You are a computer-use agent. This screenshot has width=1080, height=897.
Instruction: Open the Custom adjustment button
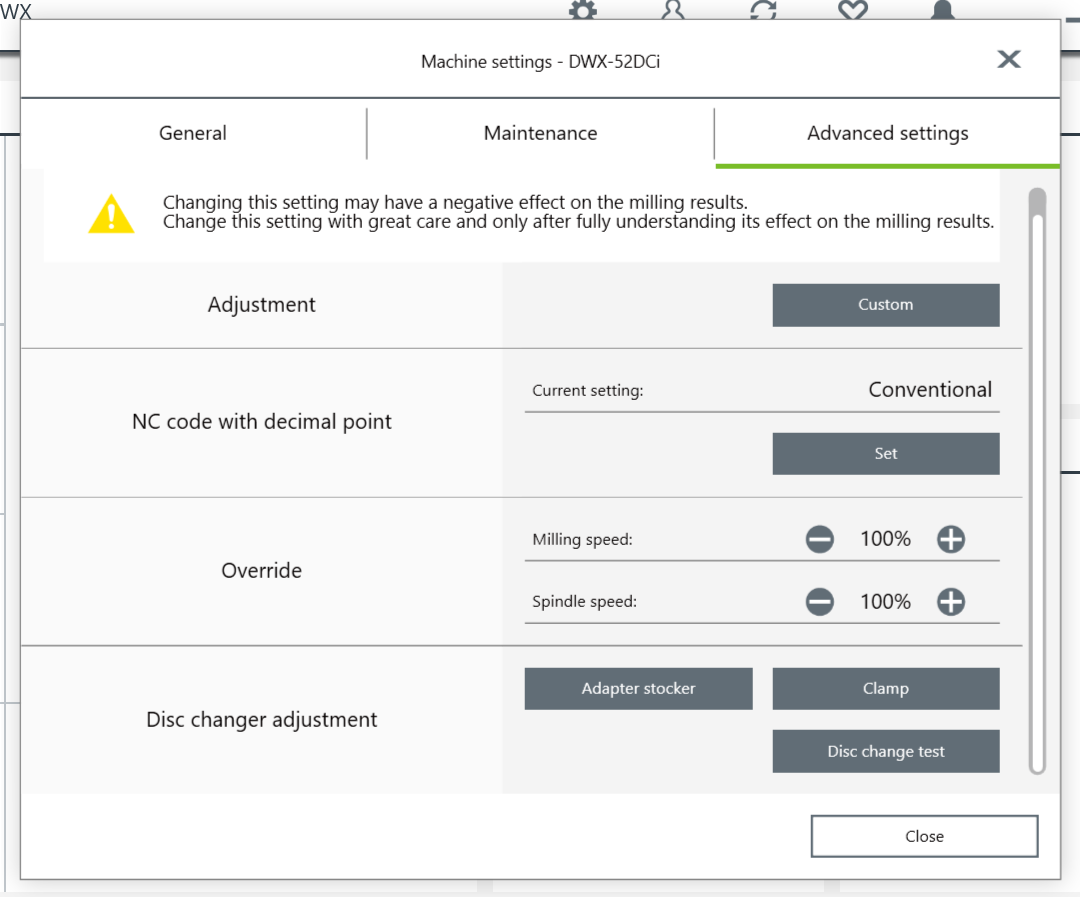pos(886,305)
